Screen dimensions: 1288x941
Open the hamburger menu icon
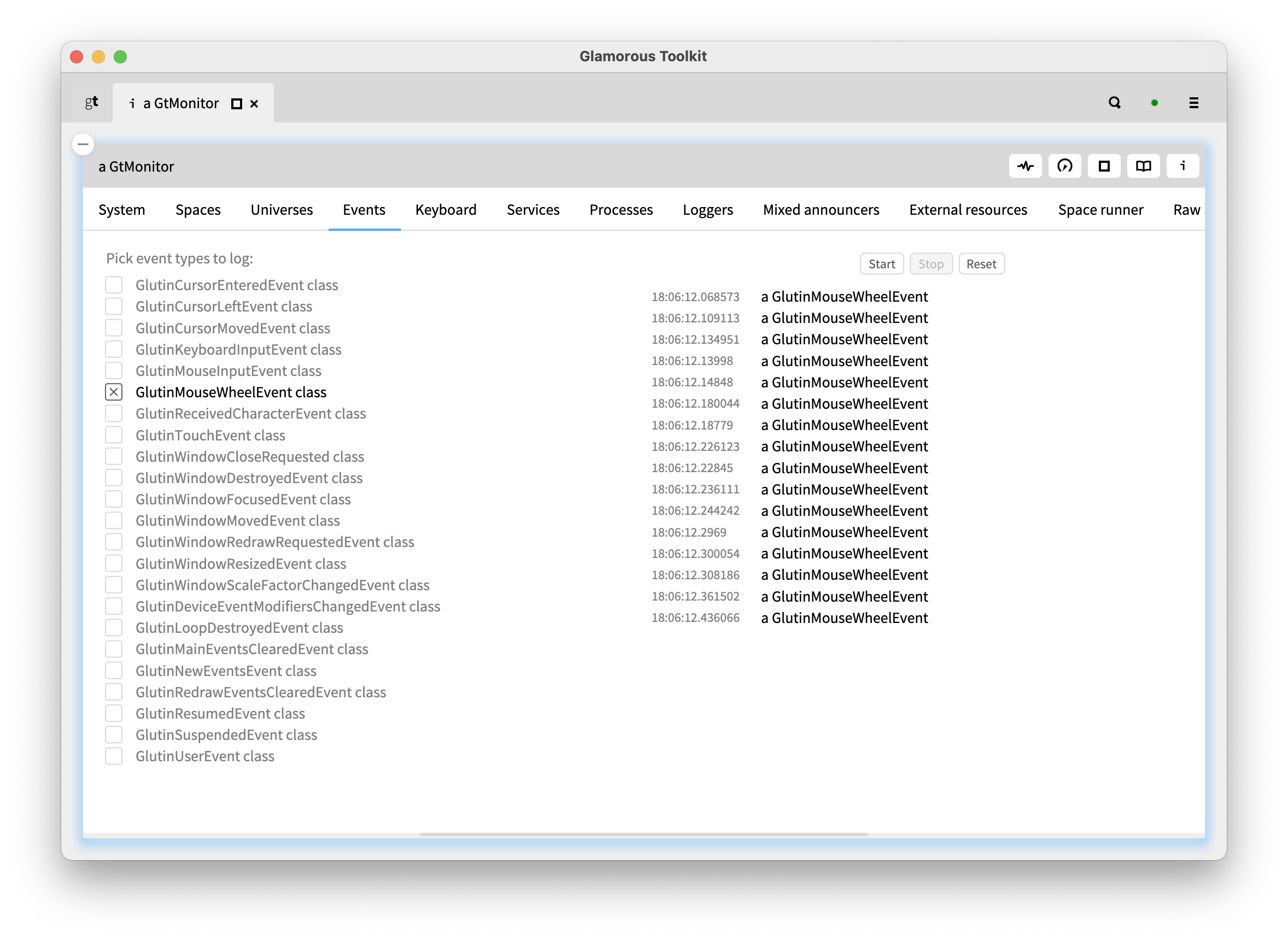[1193, 103]
